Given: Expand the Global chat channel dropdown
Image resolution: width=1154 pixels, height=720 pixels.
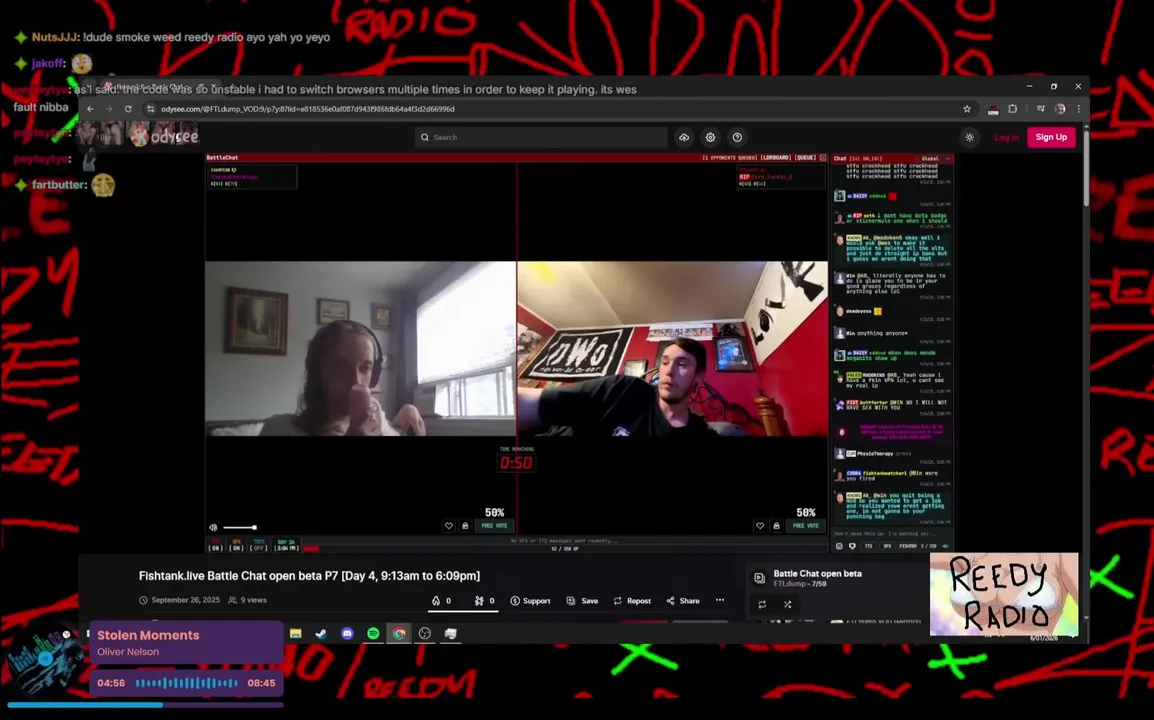Looking at the screenshot, I should coord(935,158).
